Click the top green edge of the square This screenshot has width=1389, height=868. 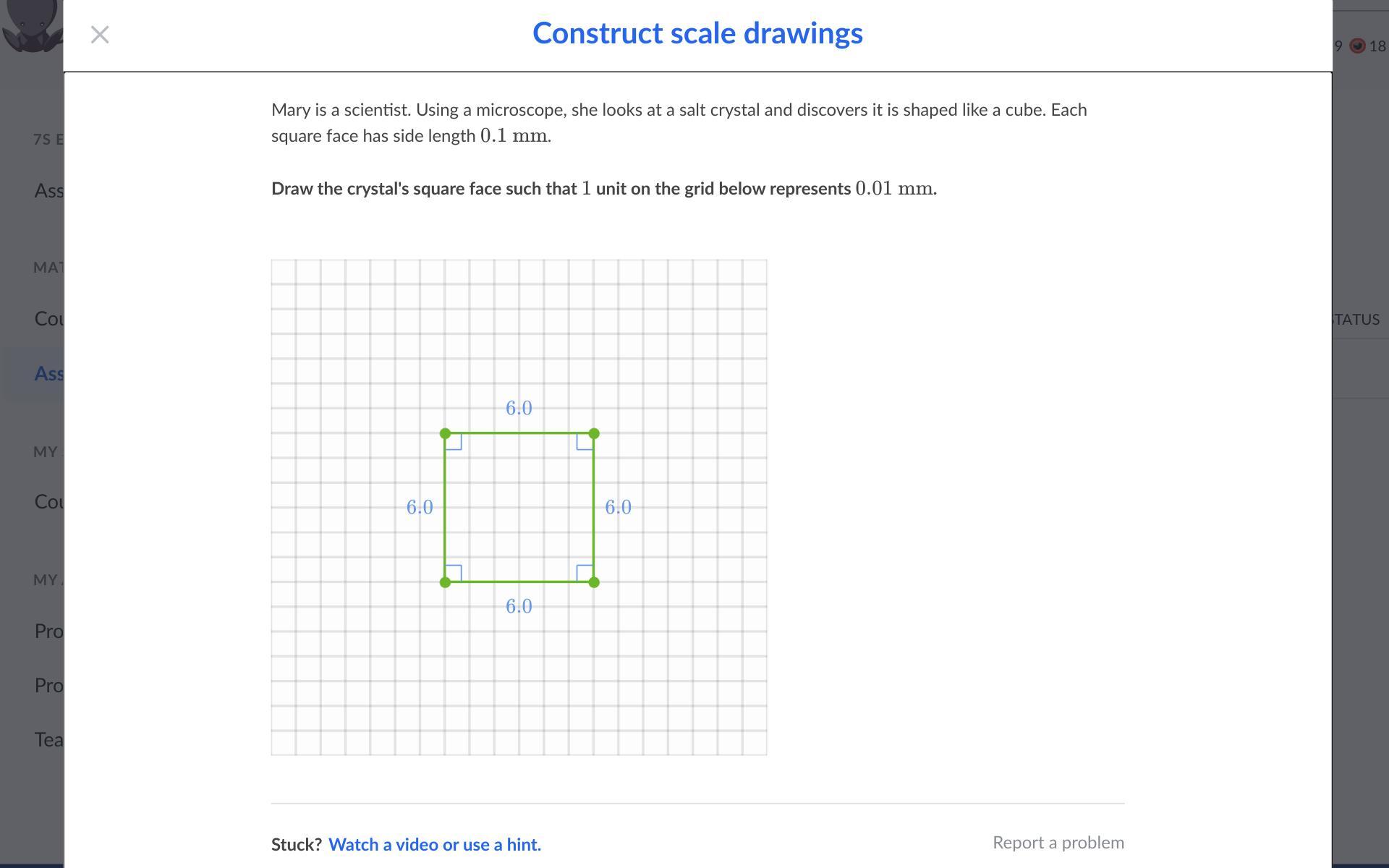[519, 433]
